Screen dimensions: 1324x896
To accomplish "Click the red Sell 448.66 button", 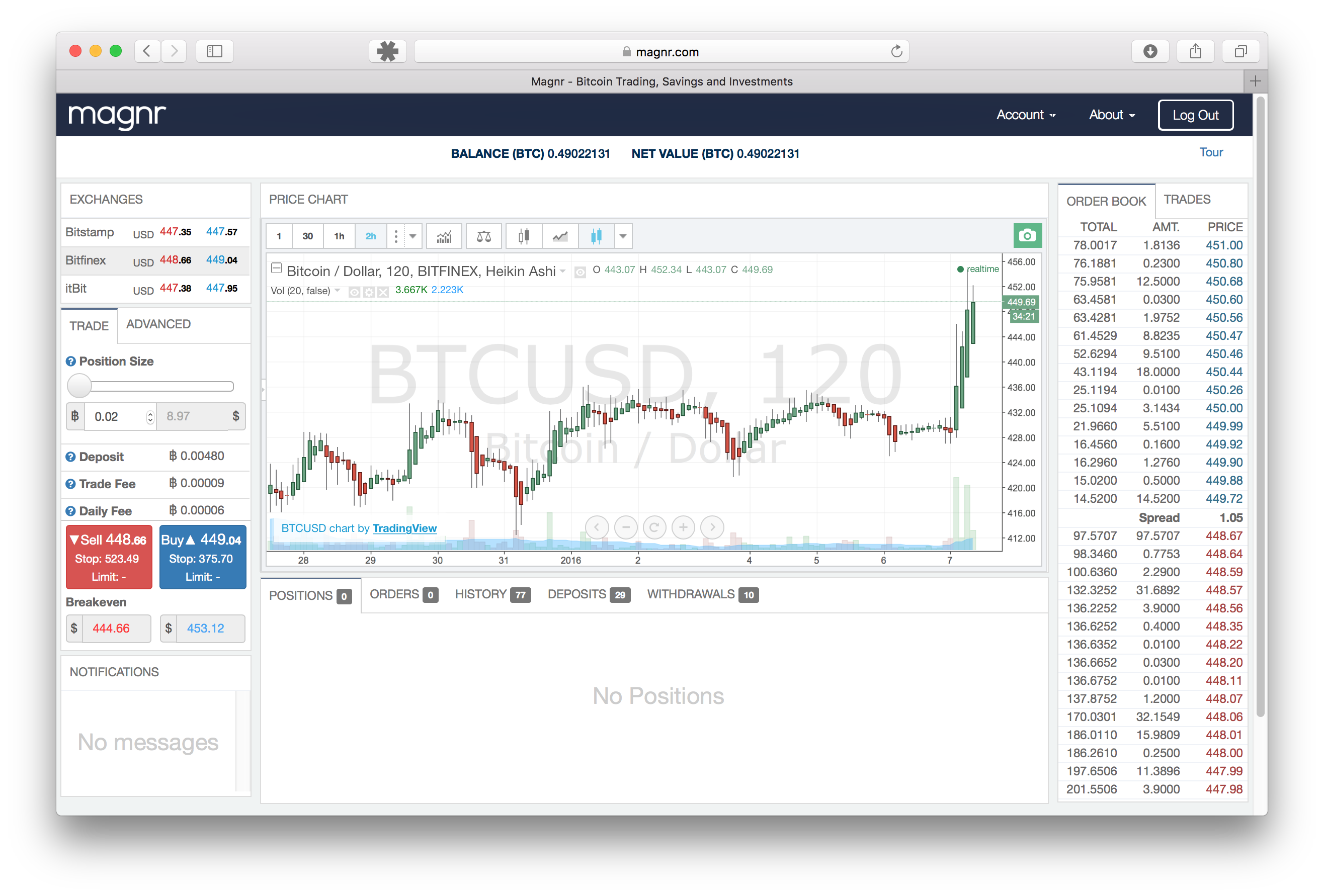I will 109,557.
